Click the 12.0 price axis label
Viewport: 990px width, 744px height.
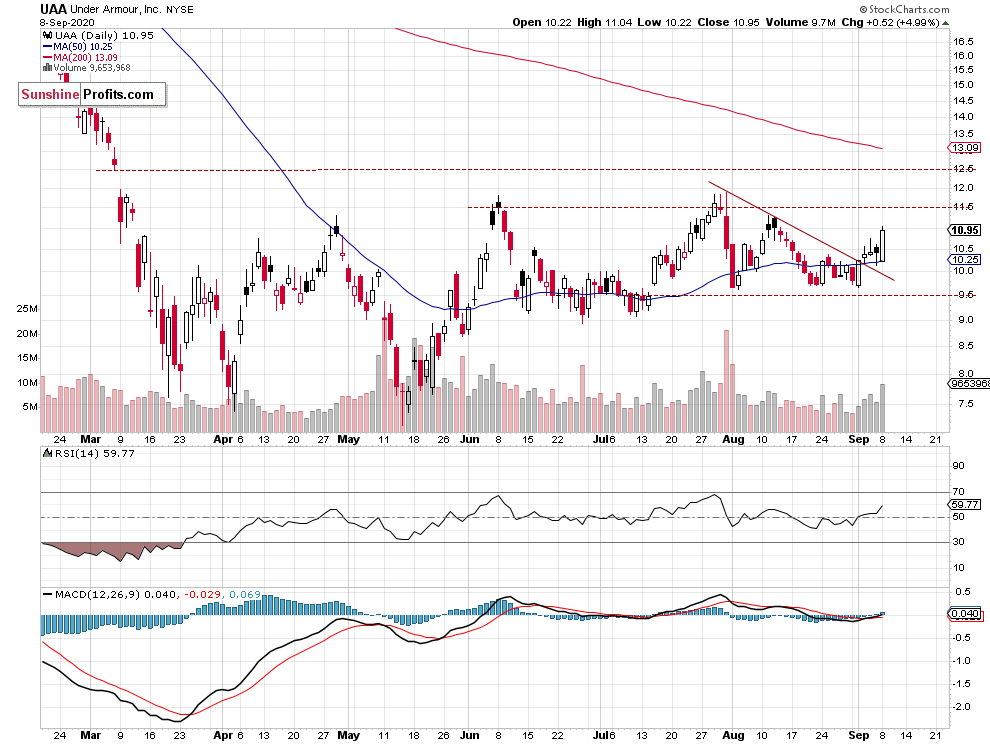963,188
